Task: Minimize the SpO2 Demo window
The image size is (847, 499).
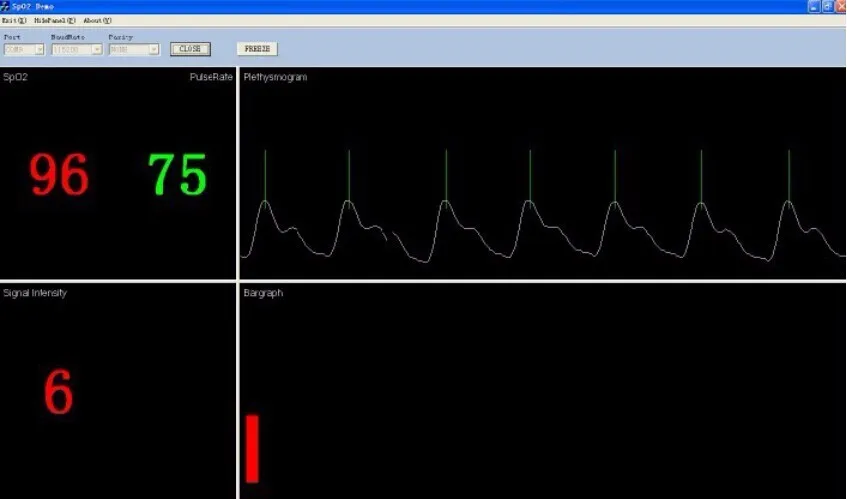Action: click(x=813, y=6)
